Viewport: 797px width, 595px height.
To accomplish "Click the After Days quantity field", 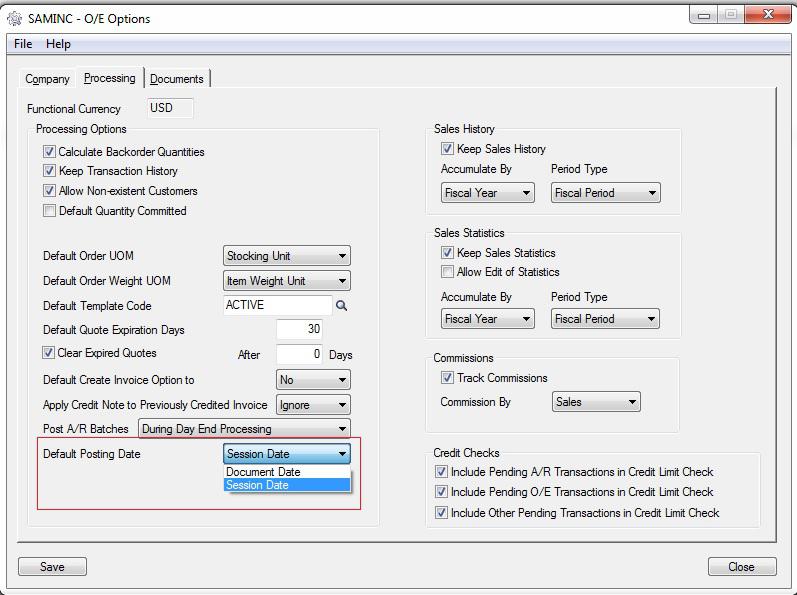I will pos(299,354).
